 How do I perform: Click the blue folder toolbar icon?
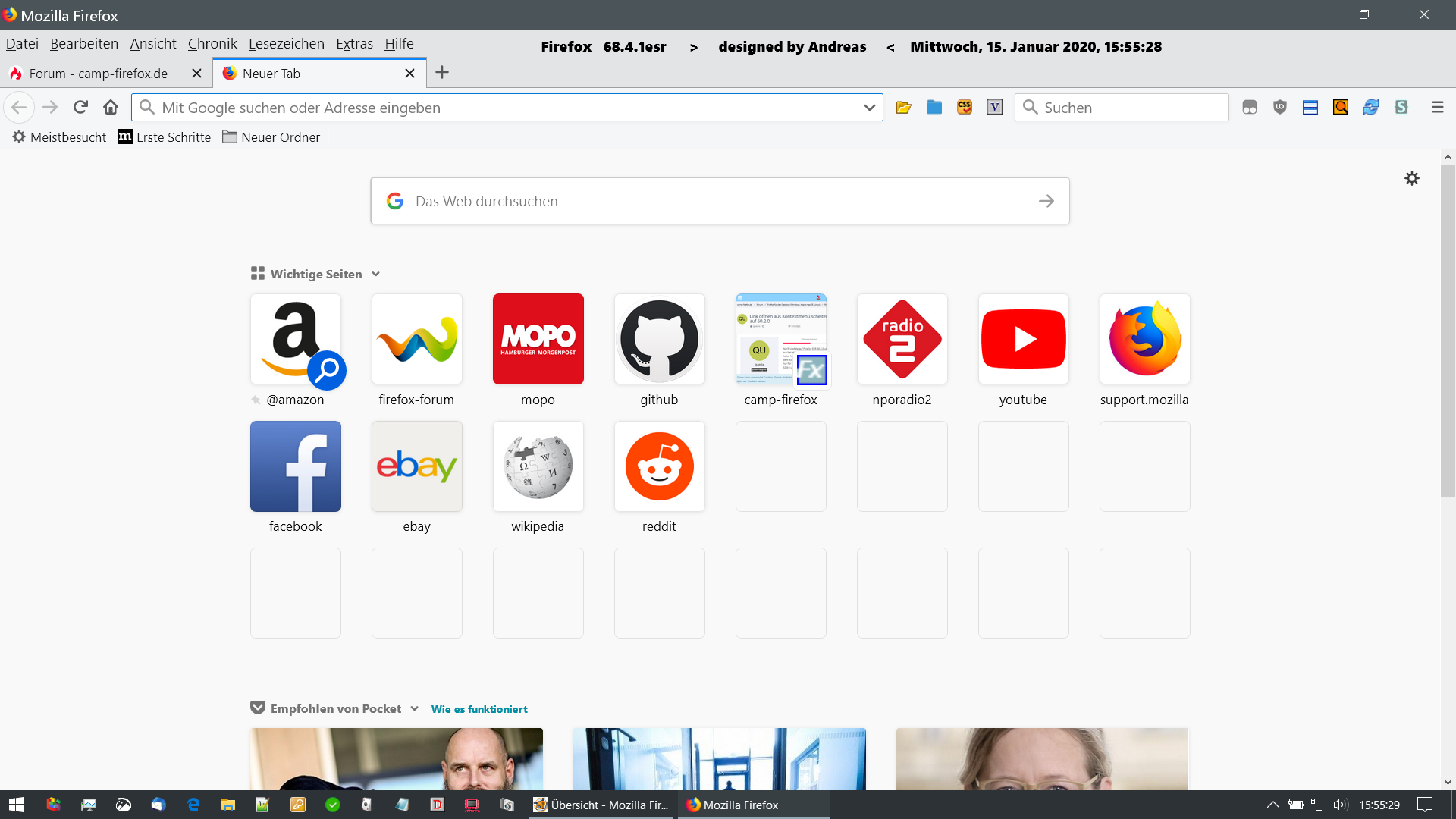[934, 108]
